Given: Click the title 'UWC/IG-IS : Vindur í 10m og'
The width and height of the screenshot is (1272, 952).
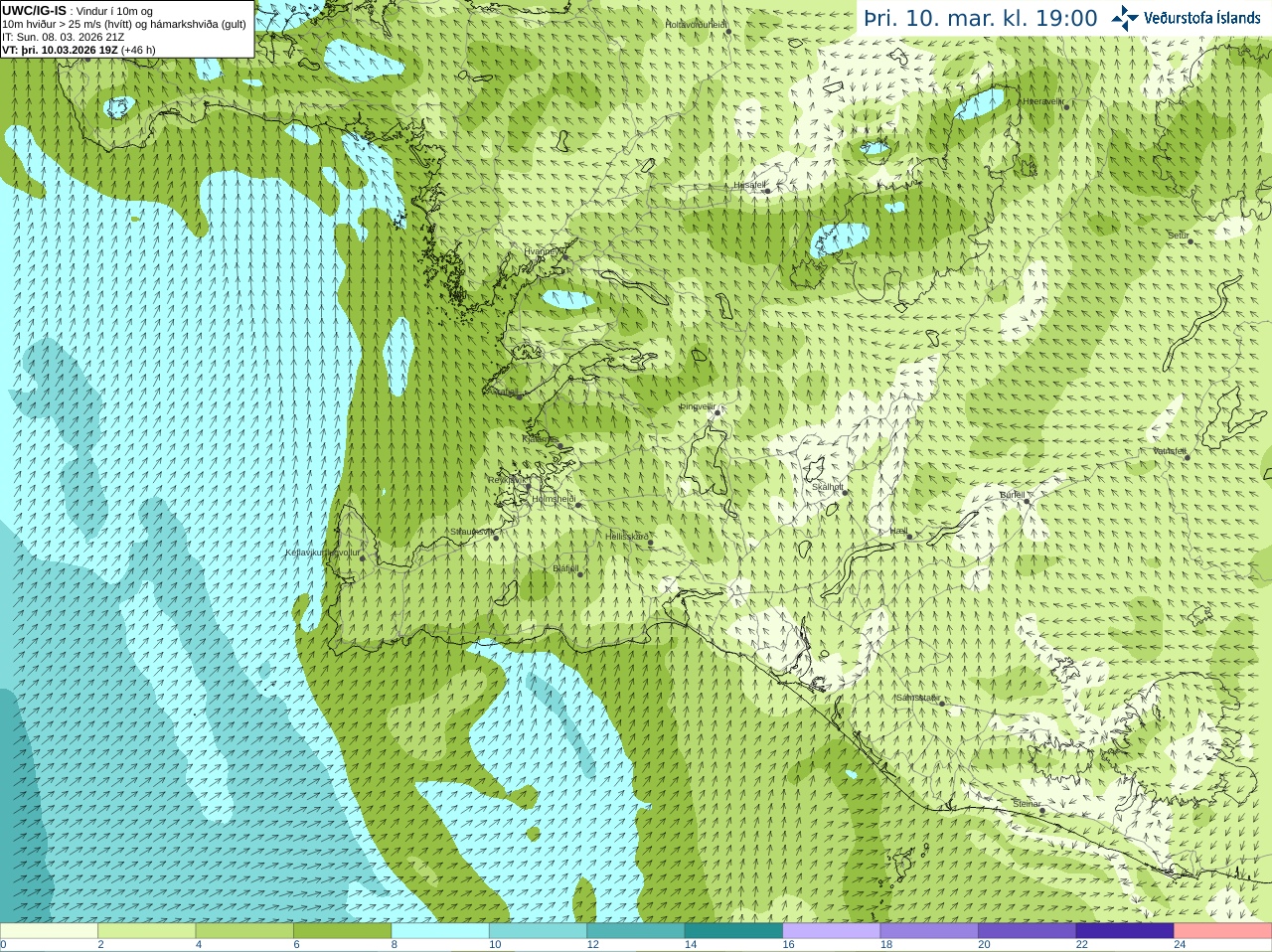Looking at the screenshot, I should [78, 11].
